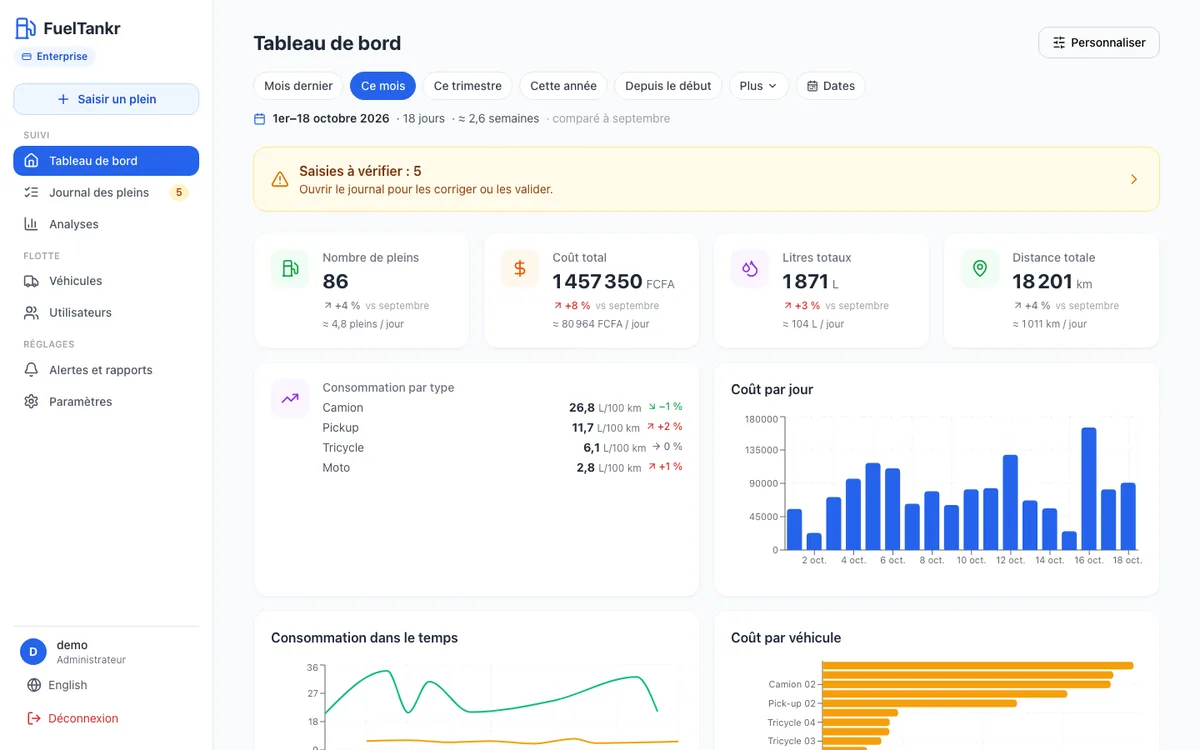
Task: Open the Saisies à vérifier alert chevron
Action: tap(1134, 180)
